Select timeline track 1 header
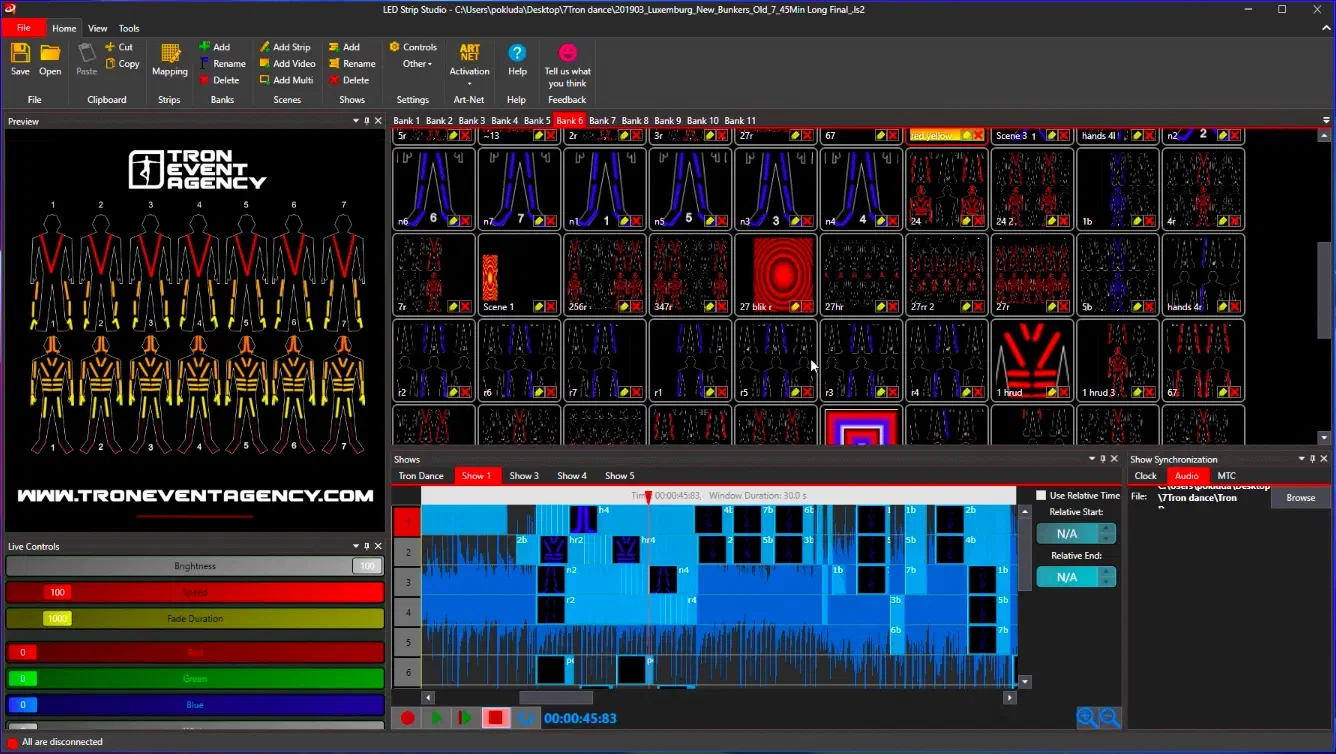 [407, 521]
